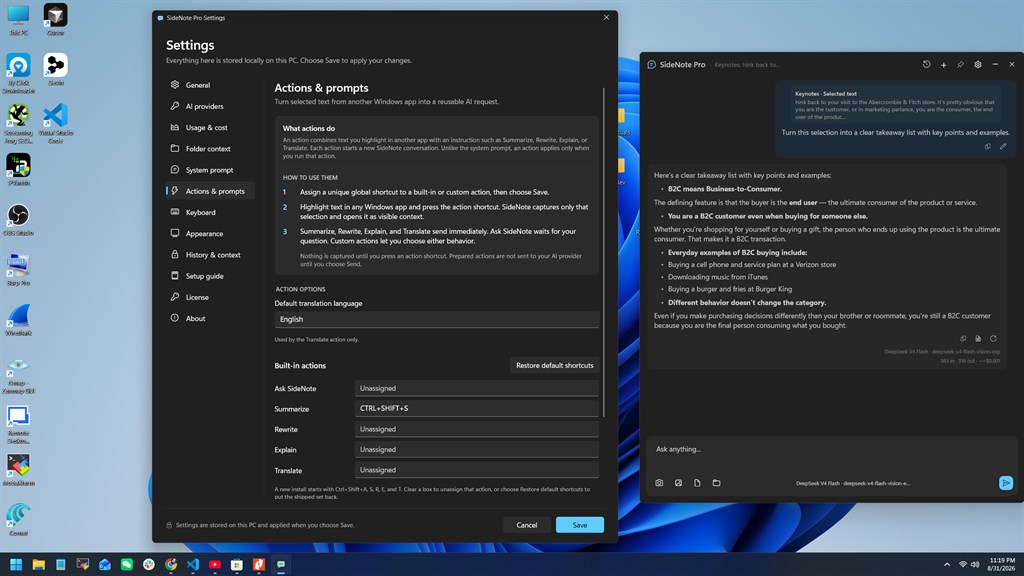Click 'What actions do' heading

tap(309, 129)
